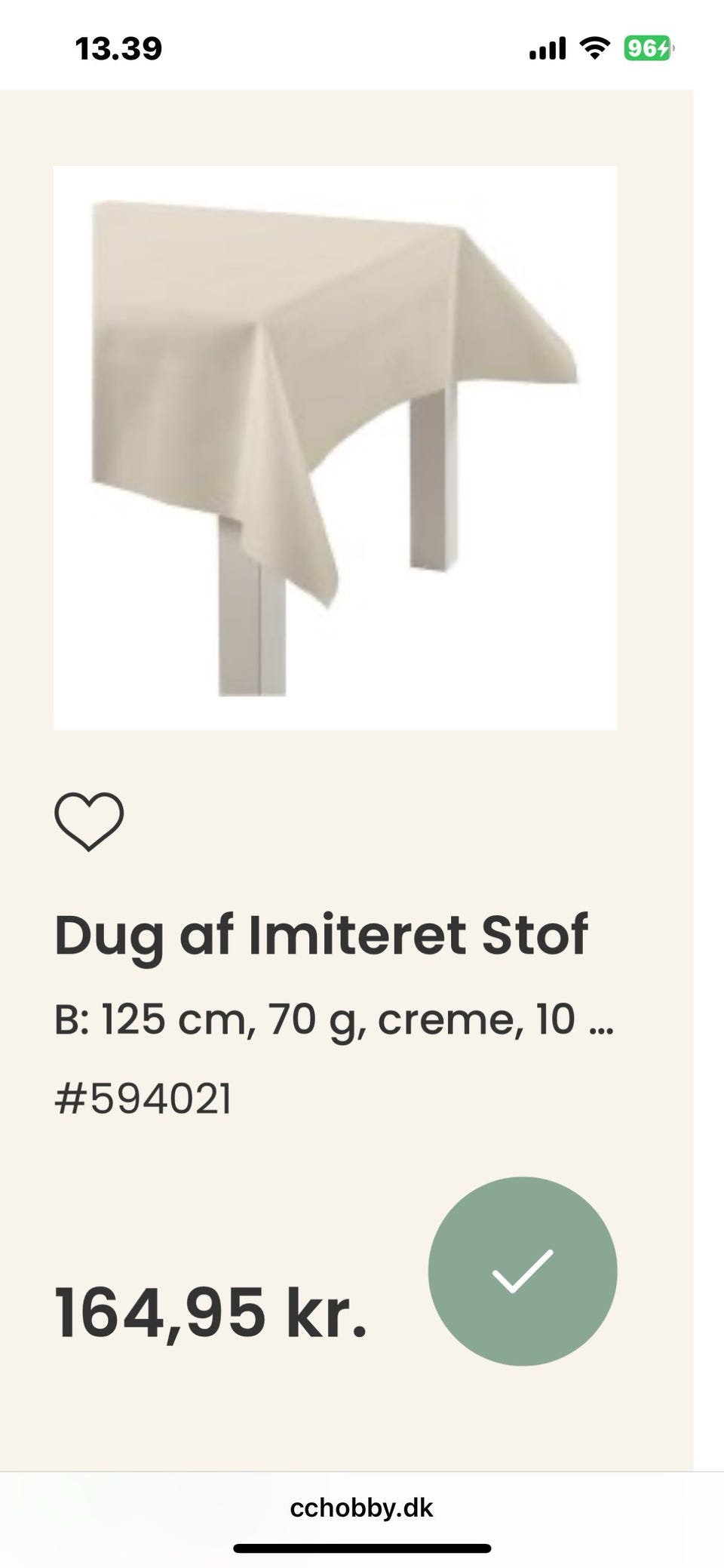724x1568 pixels.
Task: Tap the 13.39 clock in the status bar
Action: (x=118, y=49)
